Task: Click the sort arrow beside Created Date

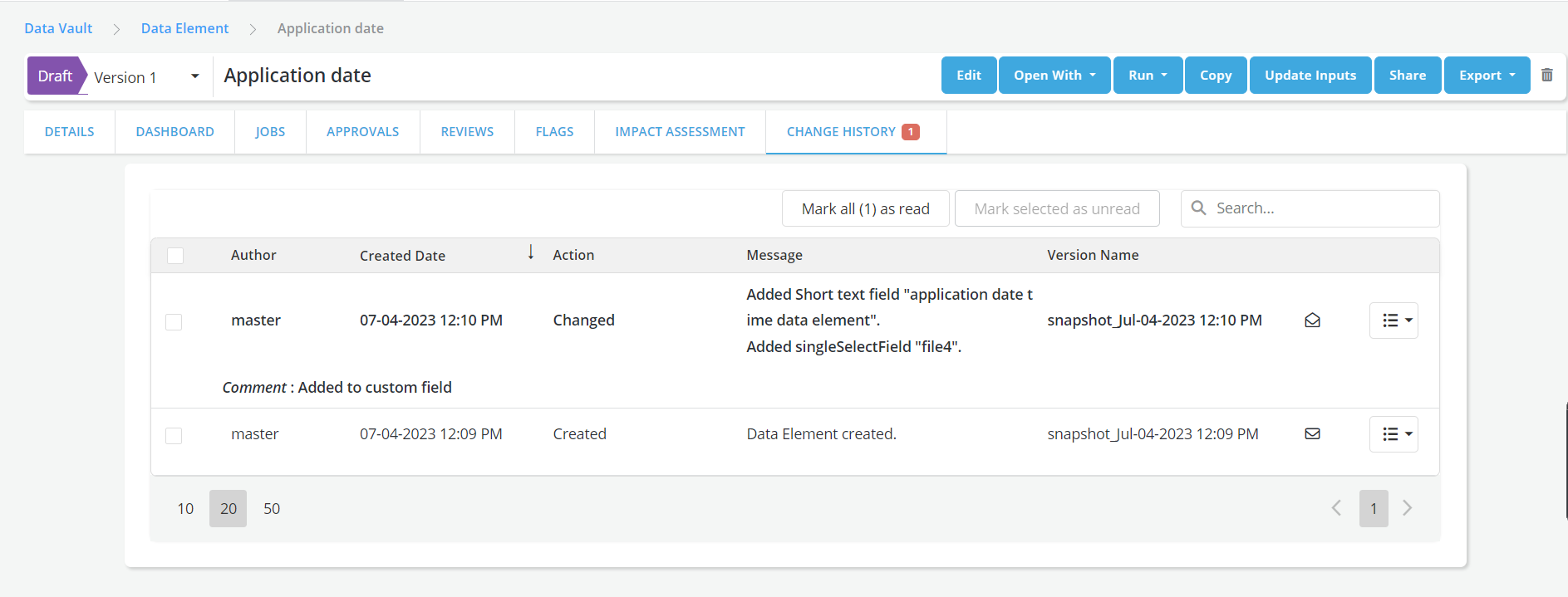Action: [530, 252]
